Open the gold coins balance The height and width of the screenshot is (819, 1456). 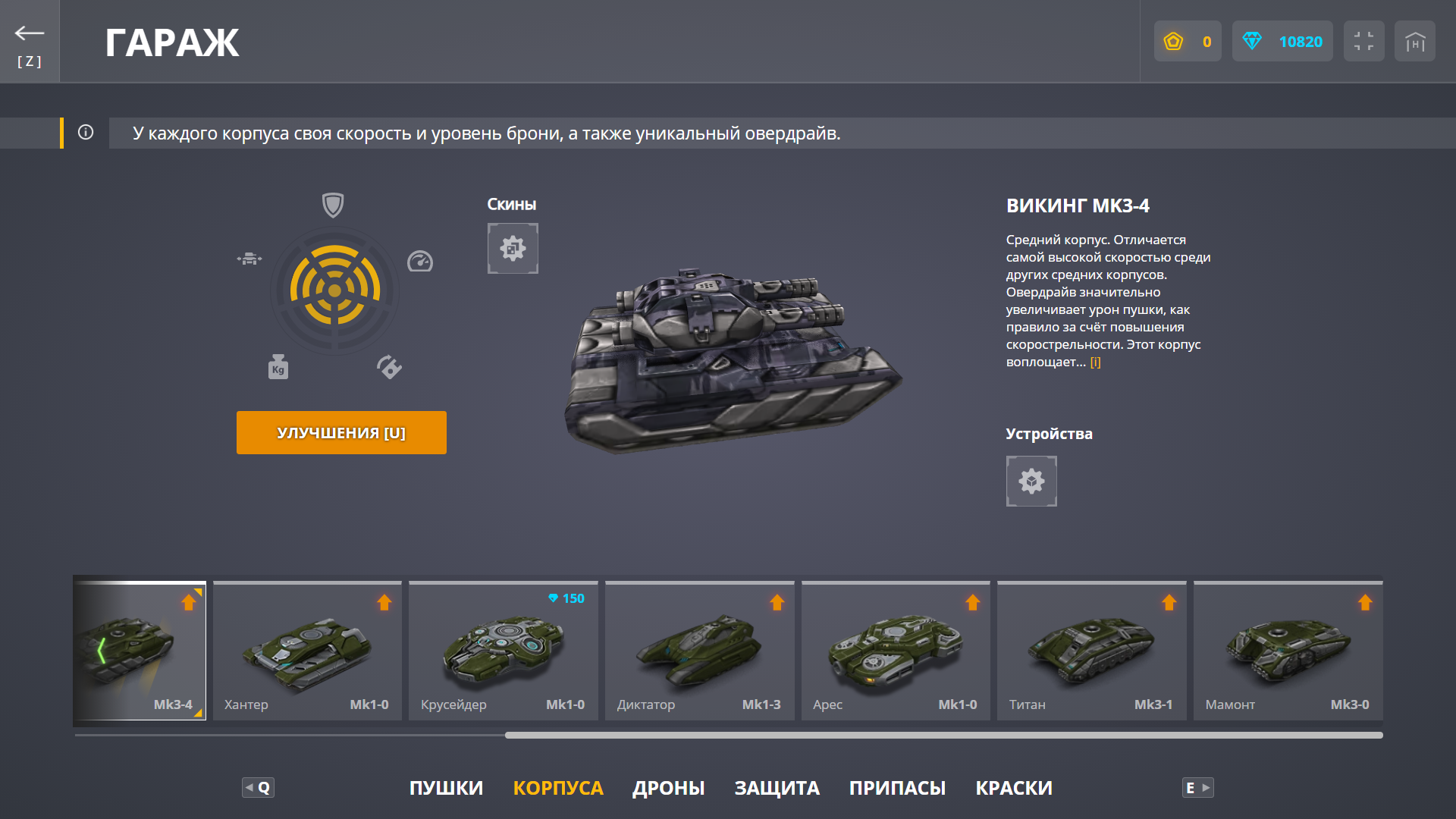tap(1188, 42)
